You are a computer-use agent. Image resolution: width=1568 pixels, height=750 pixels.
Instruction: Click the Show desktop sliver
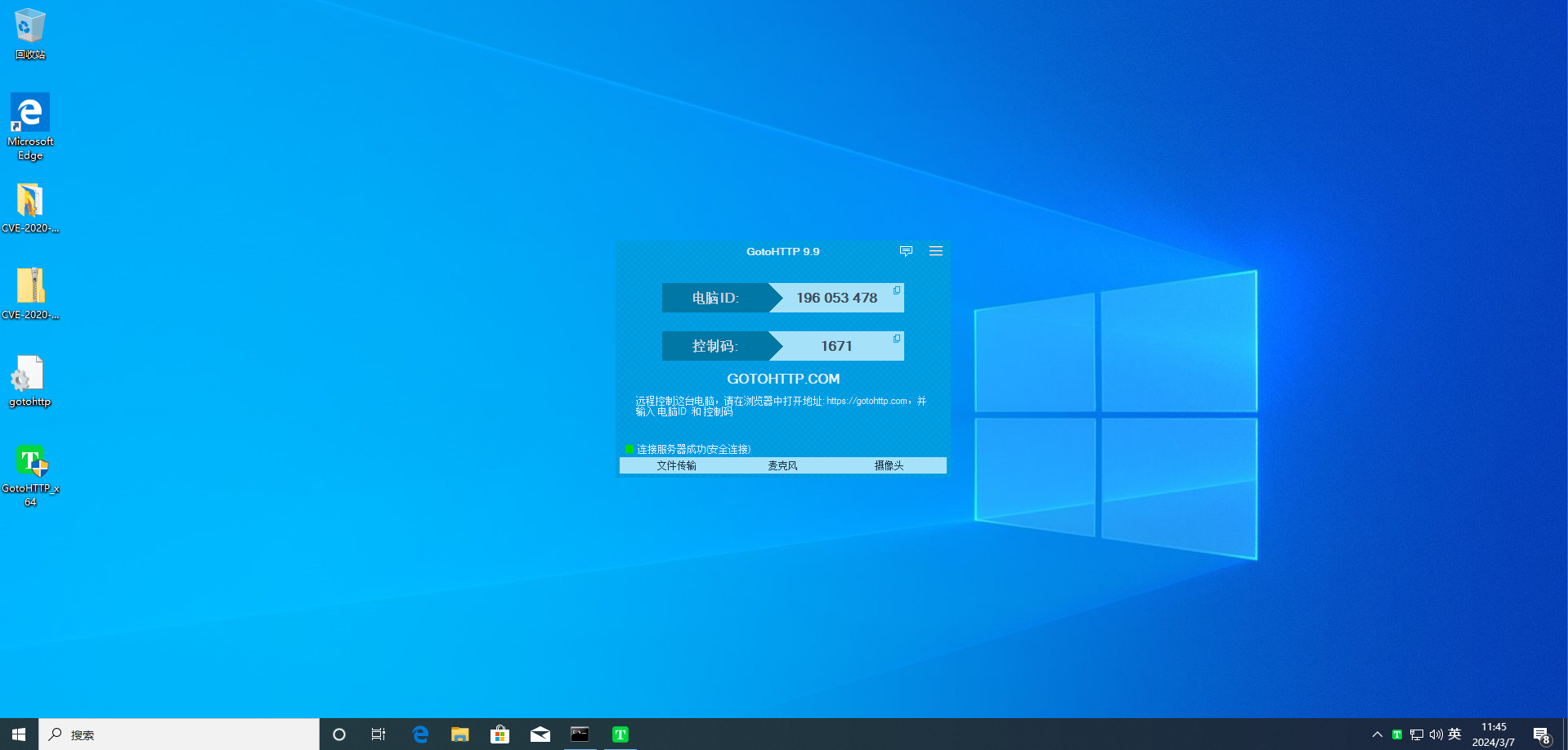click(x=1565, y=734)
